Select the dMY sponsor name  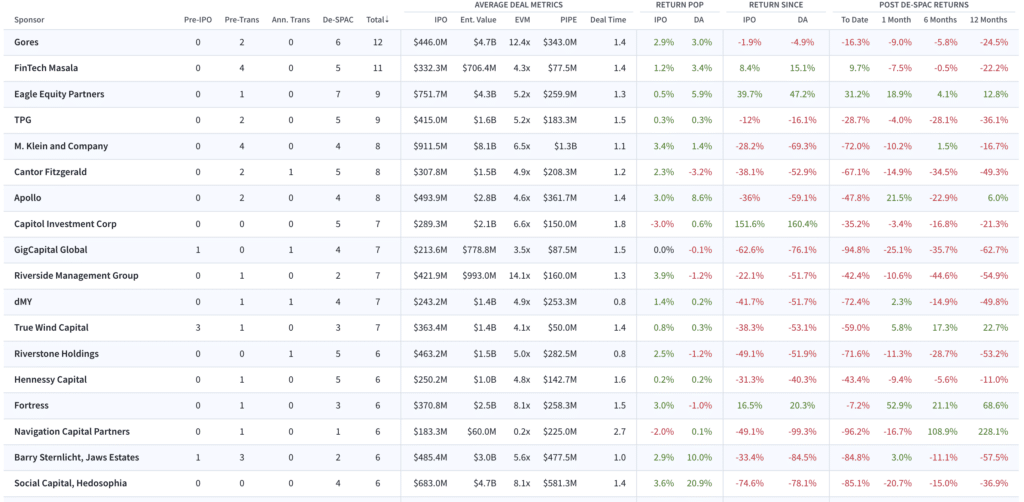(x=24, y=302)
